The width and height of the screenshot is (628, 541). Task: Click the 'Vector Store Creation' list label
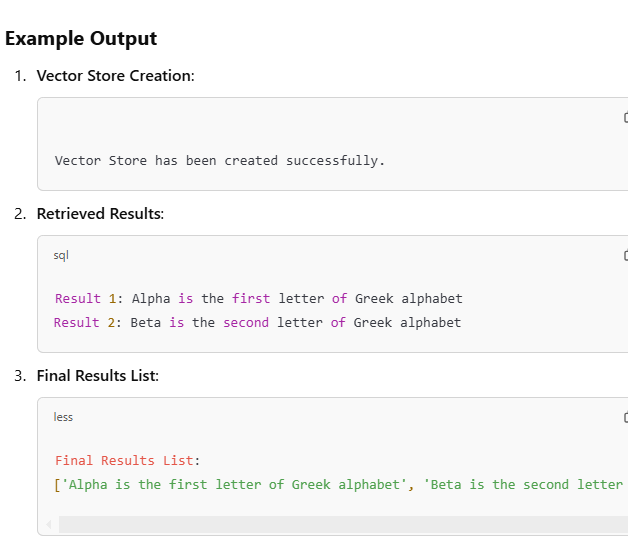tap(114, 76)
